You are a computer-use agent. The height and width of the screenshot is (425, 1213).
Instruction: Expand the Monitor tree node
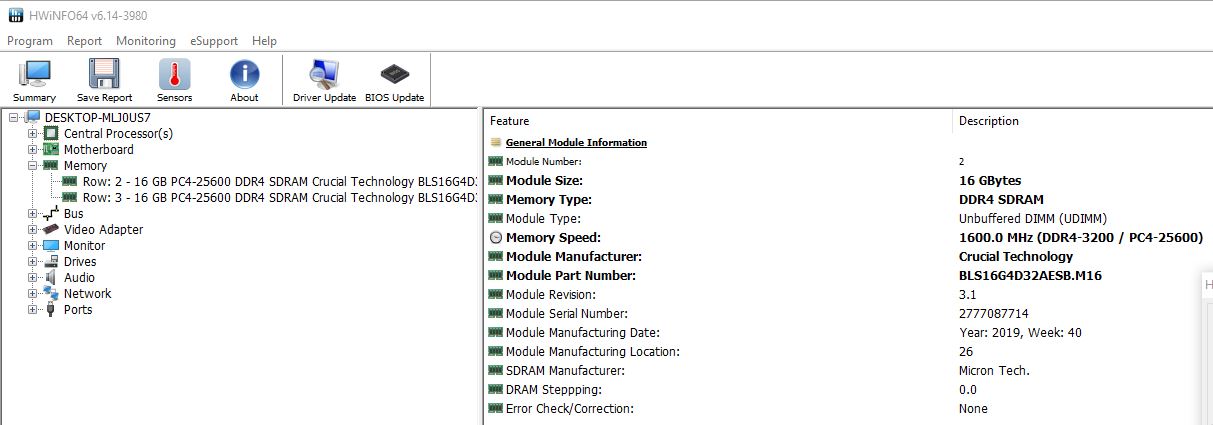[x=33, y=246]
